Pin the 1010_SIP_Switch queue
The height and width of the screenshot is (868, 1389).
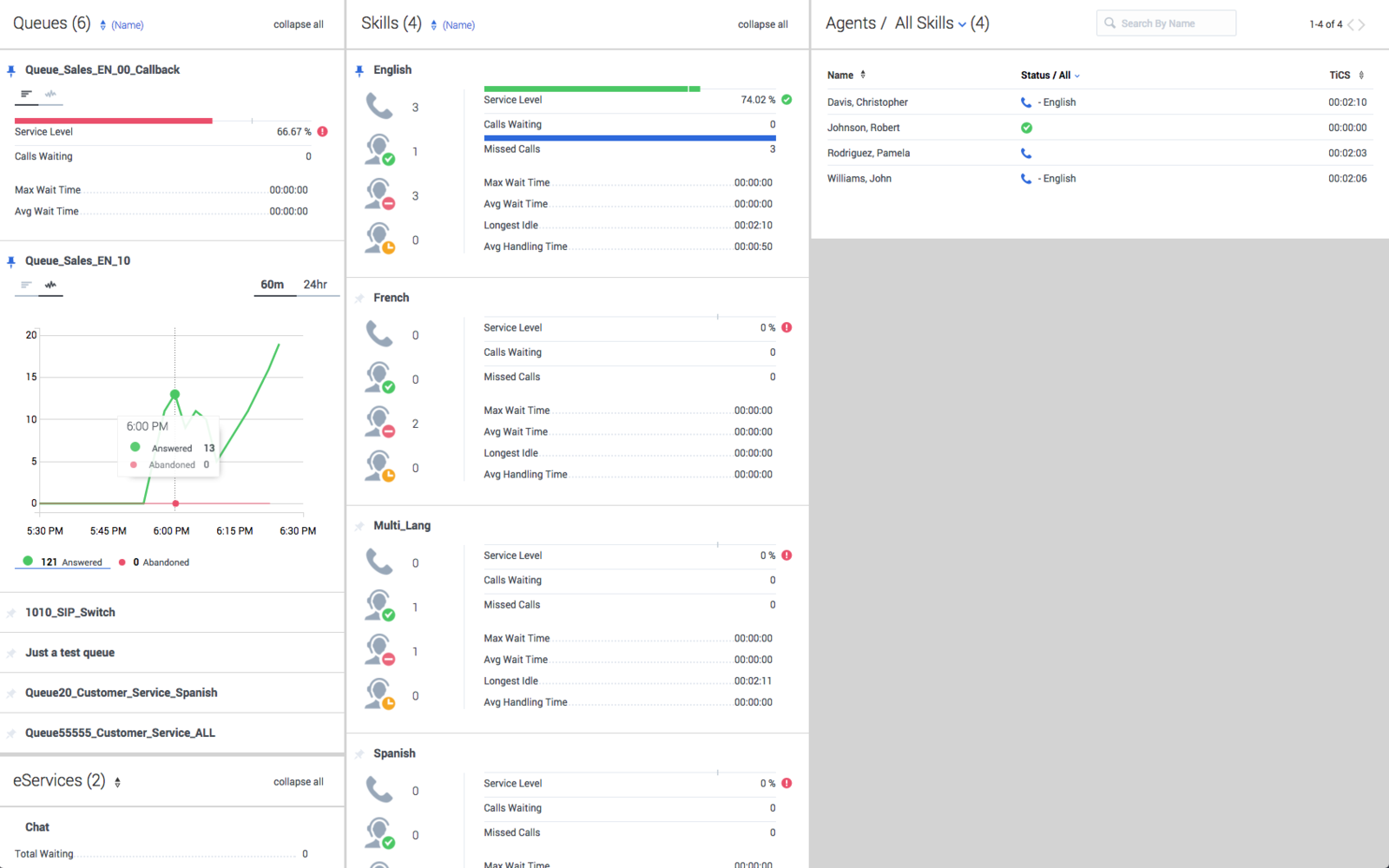[11, 613]
